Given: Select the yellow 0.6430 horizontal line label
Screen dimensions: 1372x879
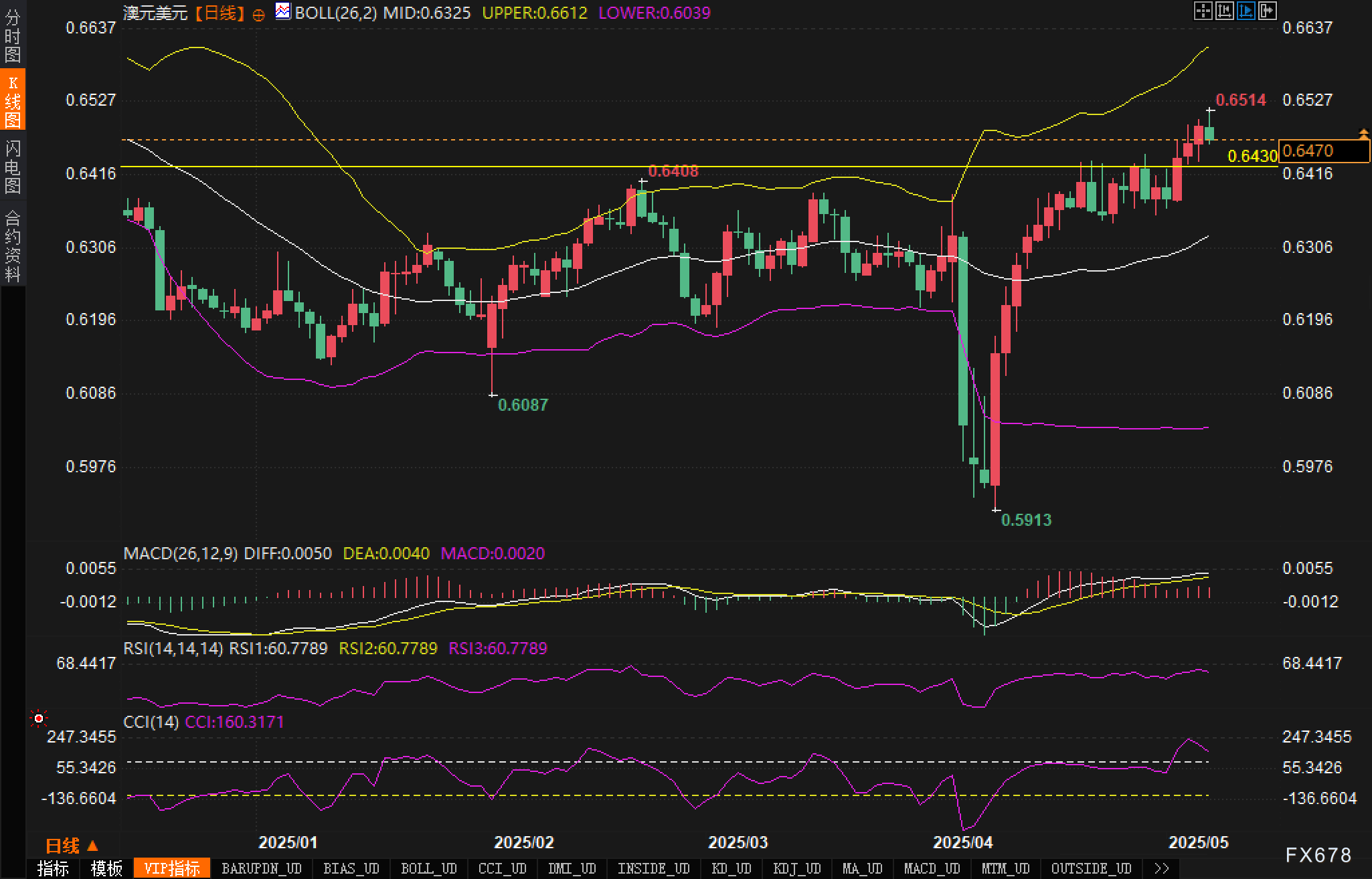Looking at the screenshot, I should (x=1253, y=157).
